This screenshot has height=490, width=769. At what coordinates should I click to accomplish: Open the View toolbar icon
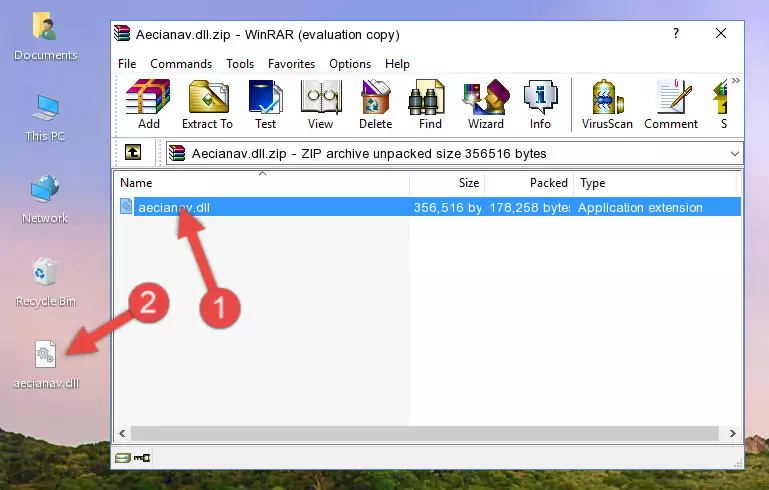tap(321, 104)
